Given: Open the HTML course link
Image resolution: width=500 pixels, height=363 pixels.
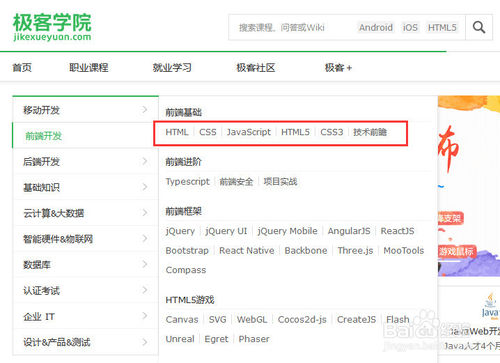Looking at the screenshot, I should tap(177, 132).
